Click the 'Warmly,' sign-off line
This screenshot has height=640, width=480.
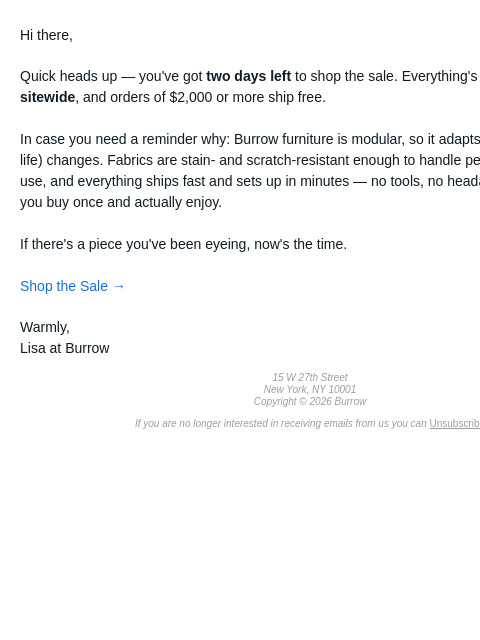tap(45, 327)
